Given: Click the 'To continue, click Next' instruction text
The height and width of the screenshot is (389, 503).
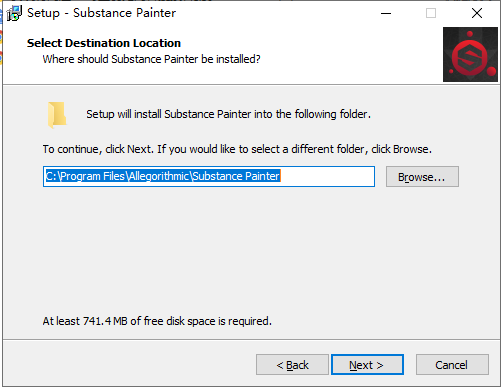Looking at the screenshot, I should tap(237, 149).
